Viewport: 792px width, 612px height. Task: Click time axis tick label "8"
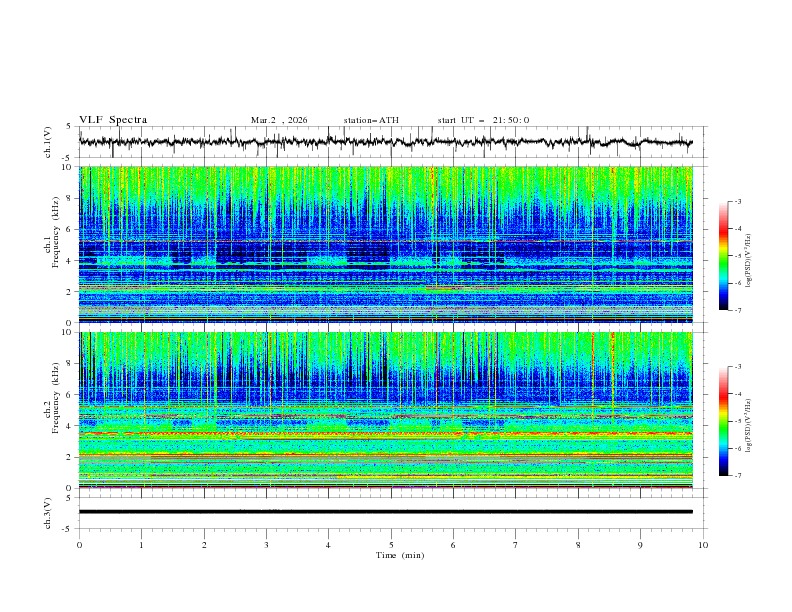click(x=578, y=545)
